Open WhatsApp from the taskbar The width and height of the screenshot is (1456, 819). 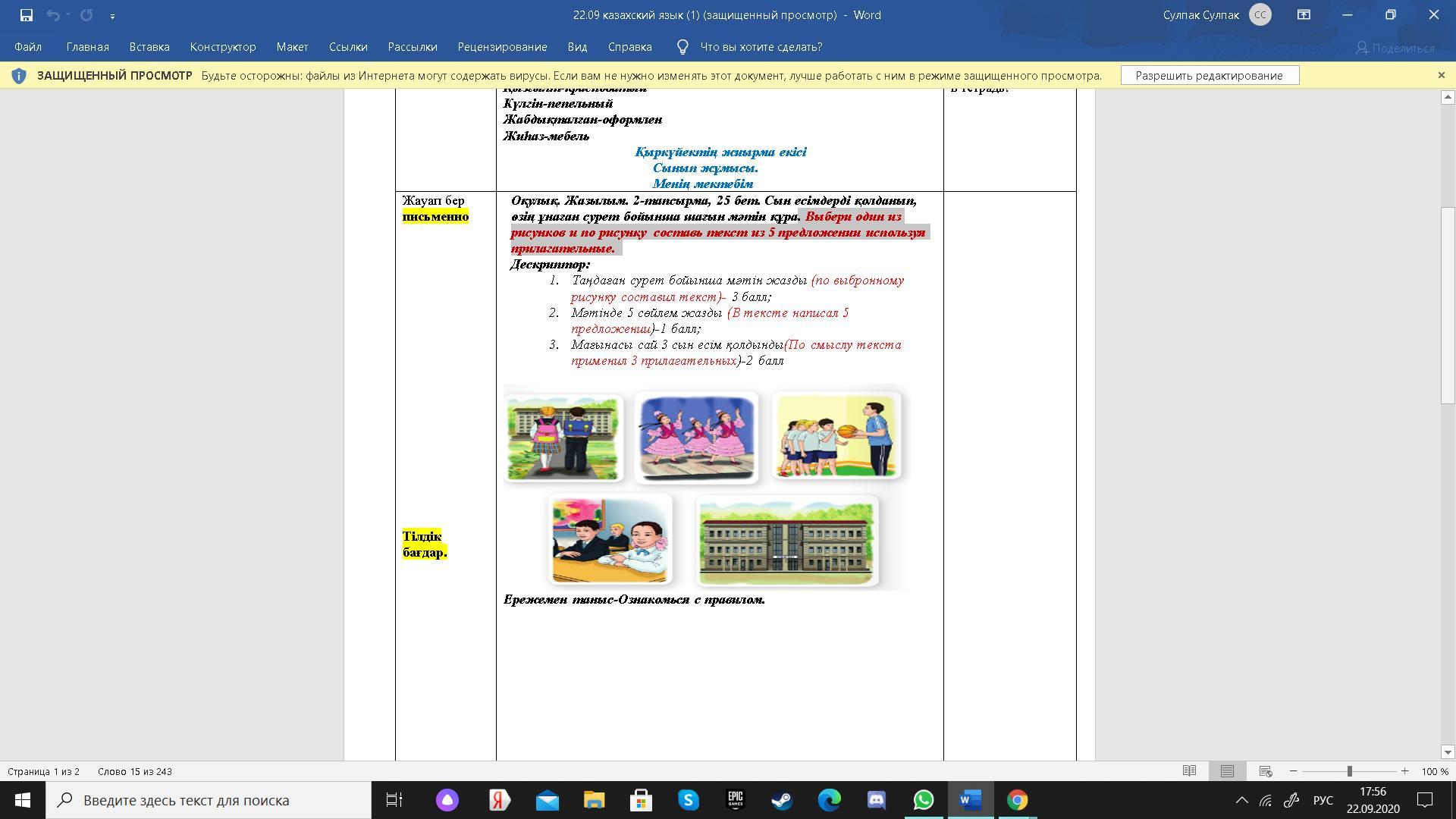pyautogui.click(x=923, y=800)
